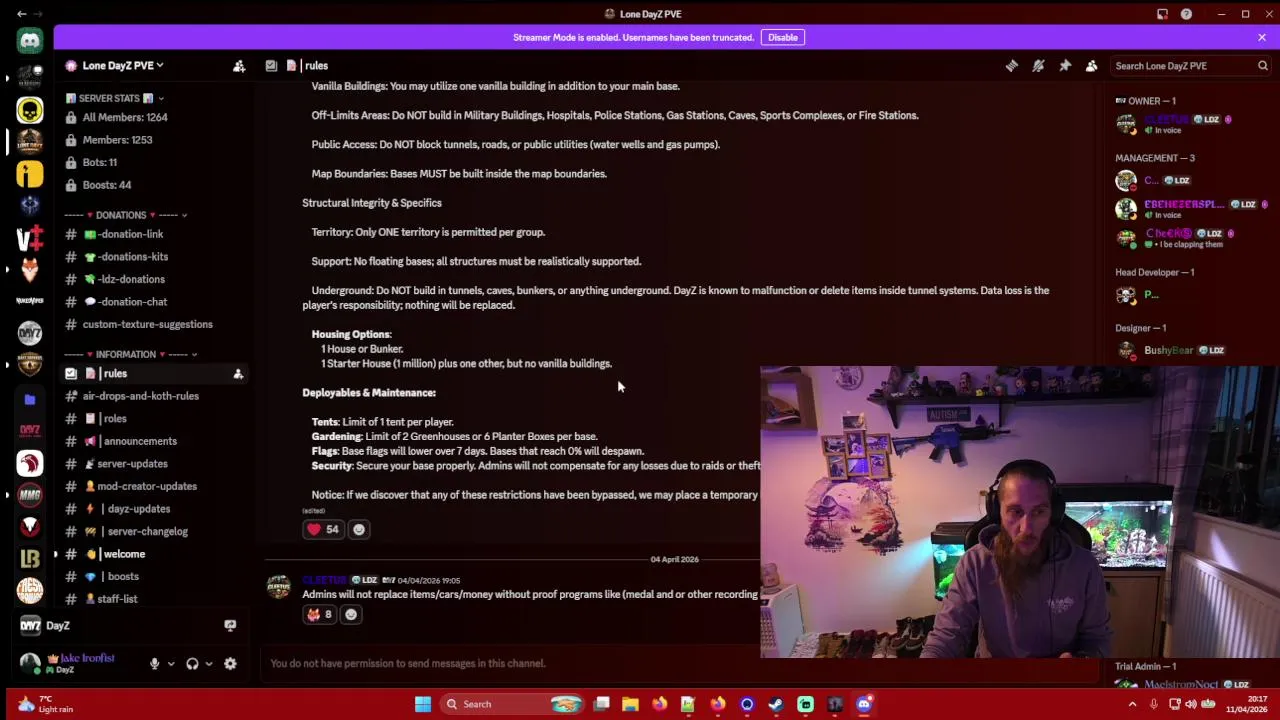Viewport: 1280px width, 720px height.
Task: Mute the microphone
Action: (x=154, y=663)
